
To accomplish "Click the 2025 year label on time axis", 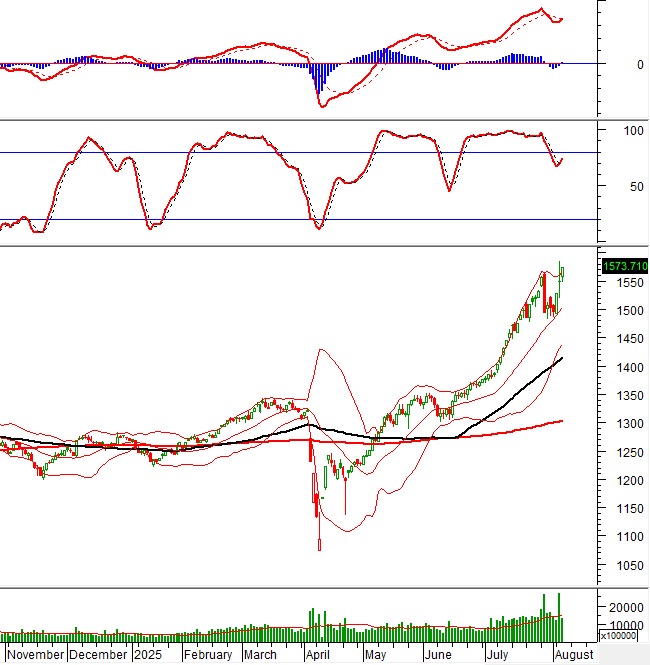I will tap(148, 654).
